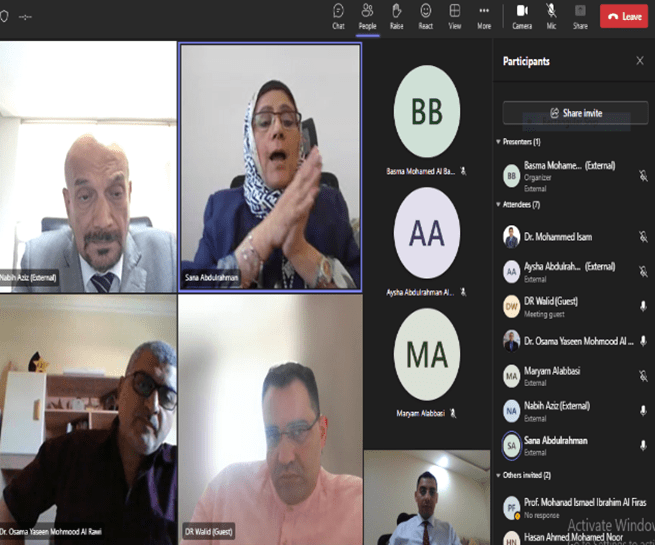
Task: Open the React emoji menu
Action: (x=425, y=15)
